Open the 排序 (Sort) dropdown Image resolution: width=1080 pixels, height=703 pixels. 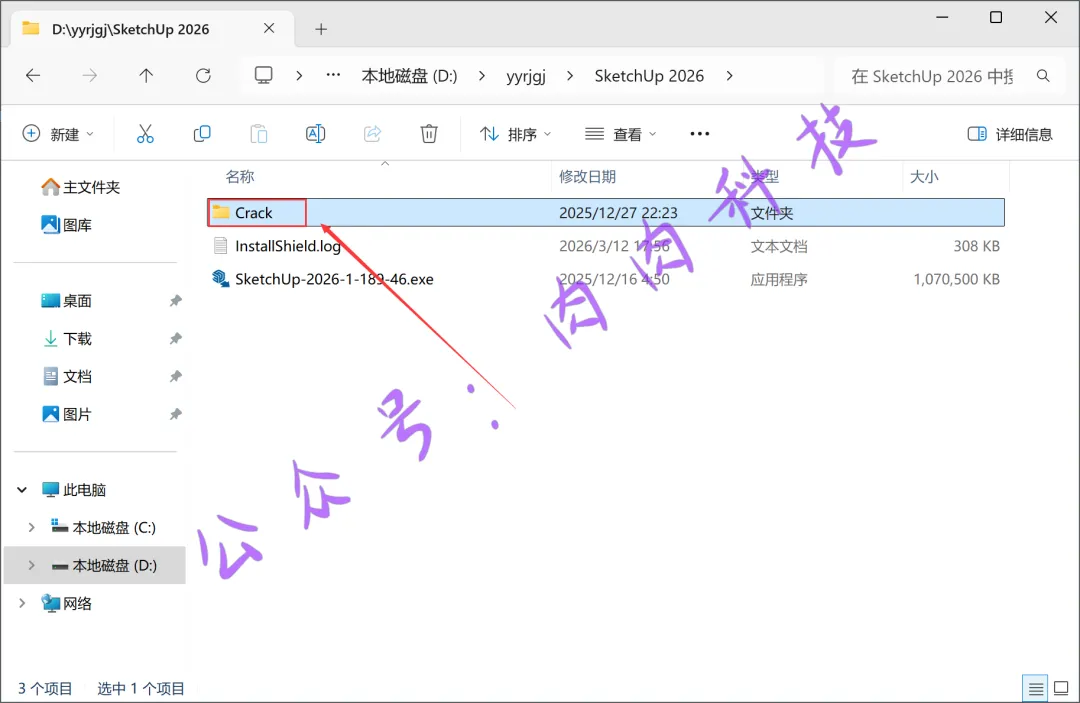pyautogui.click(x=515, y=134)
